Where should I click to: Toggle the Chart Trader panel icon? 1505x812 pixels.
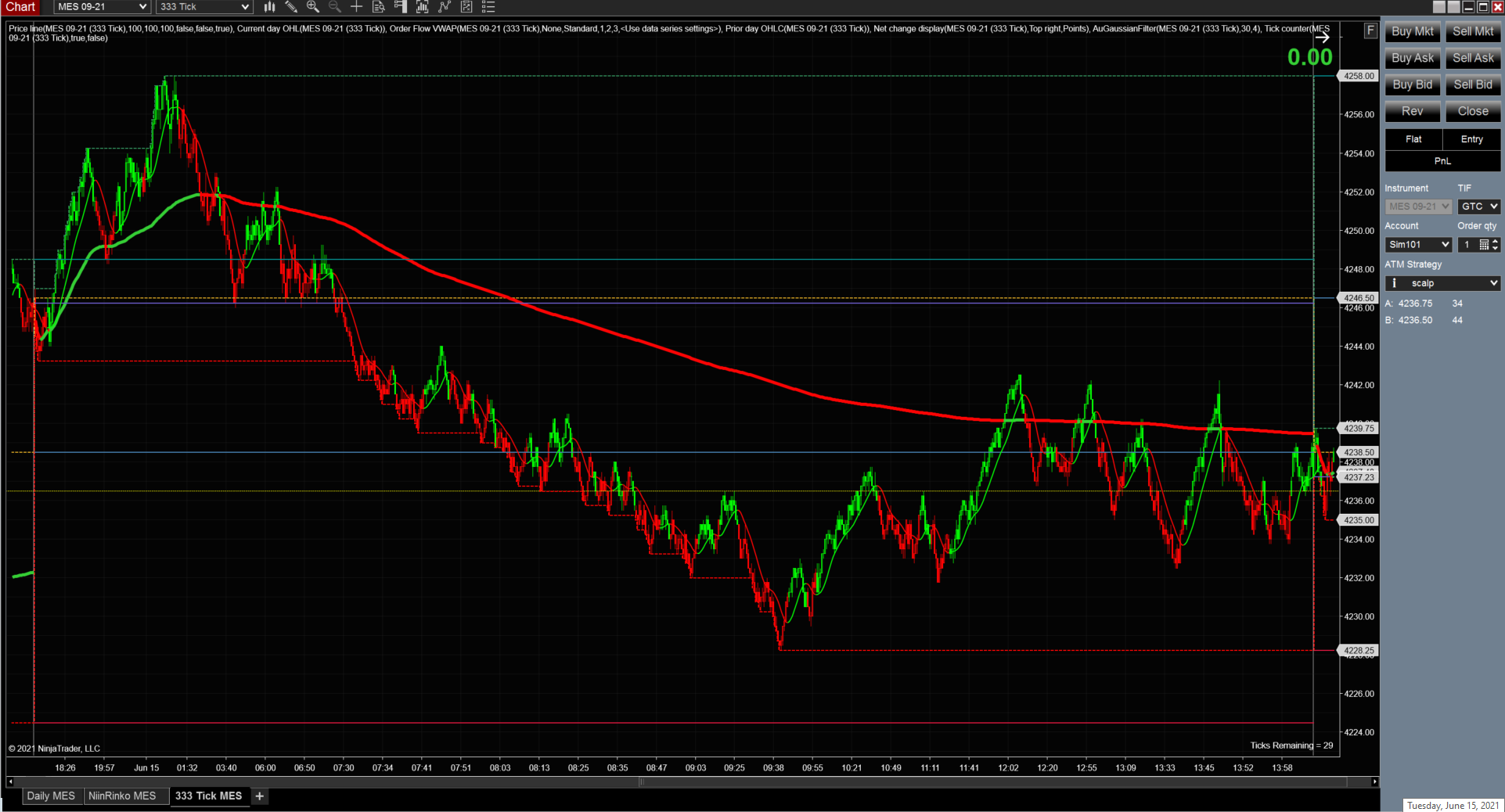[401, 7]
